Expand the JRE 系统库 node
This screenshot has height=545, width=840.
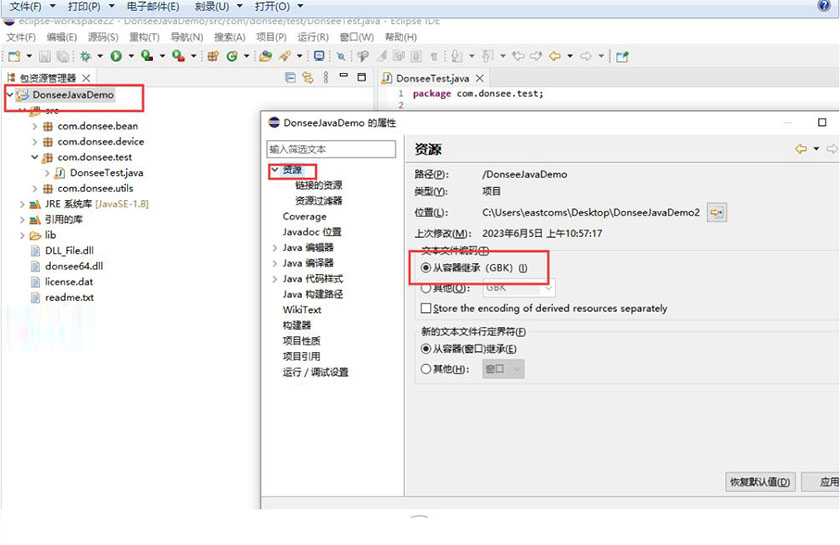22,204
